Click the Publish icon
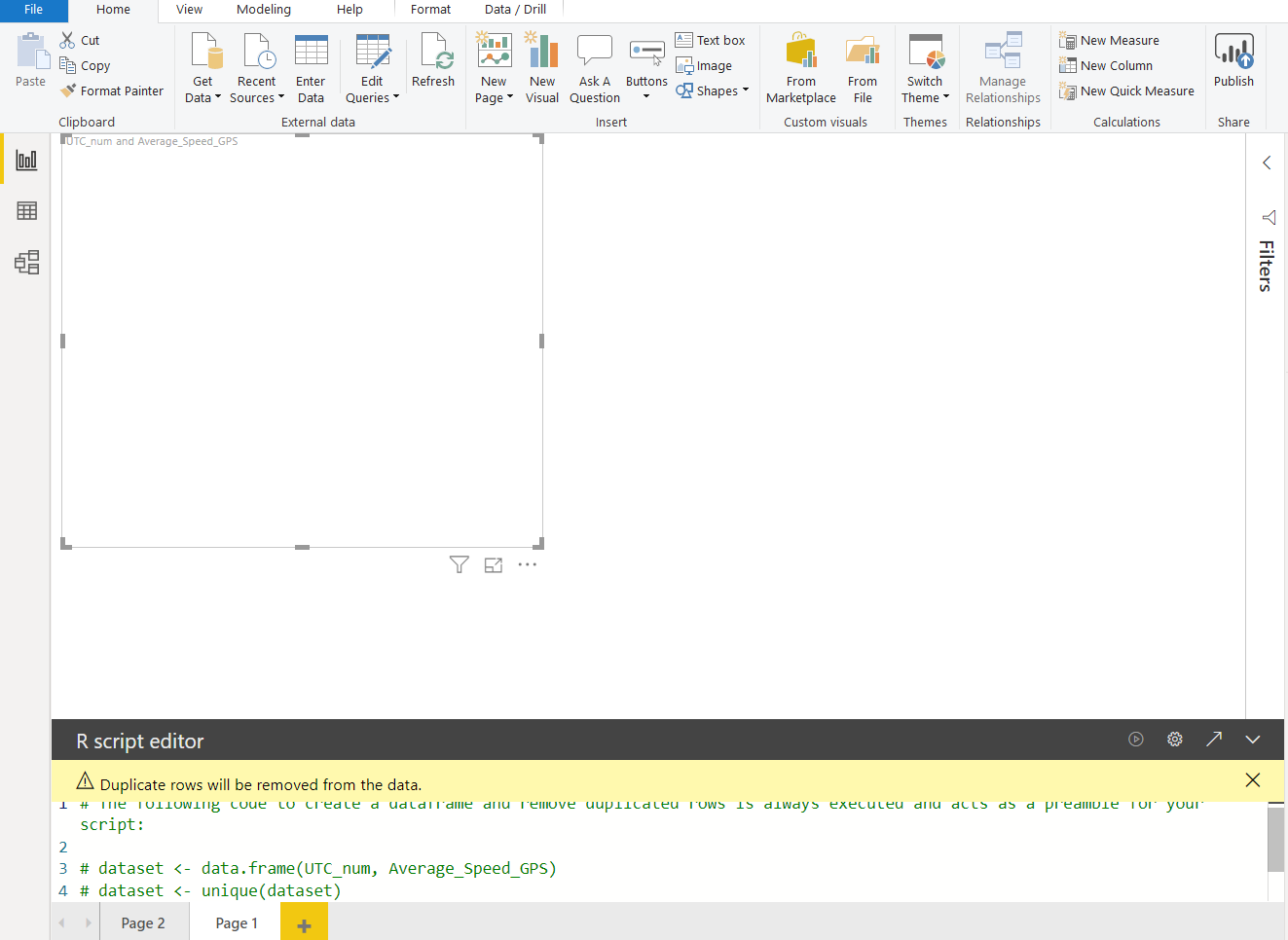Viewport: 1288px width, 940px height. [1234, 52]
